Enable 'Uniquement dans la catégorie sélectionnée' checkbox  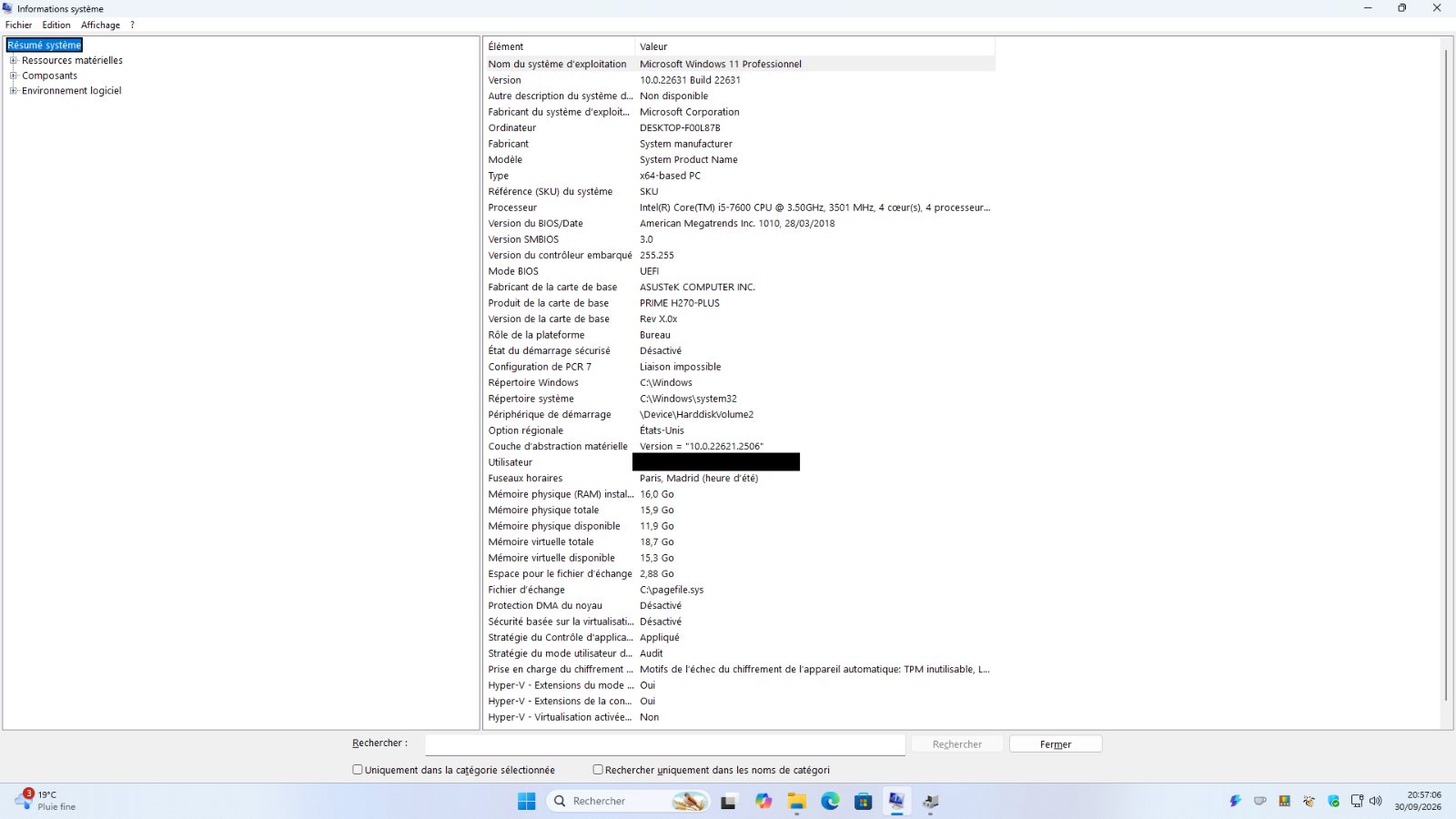point(358,769)
